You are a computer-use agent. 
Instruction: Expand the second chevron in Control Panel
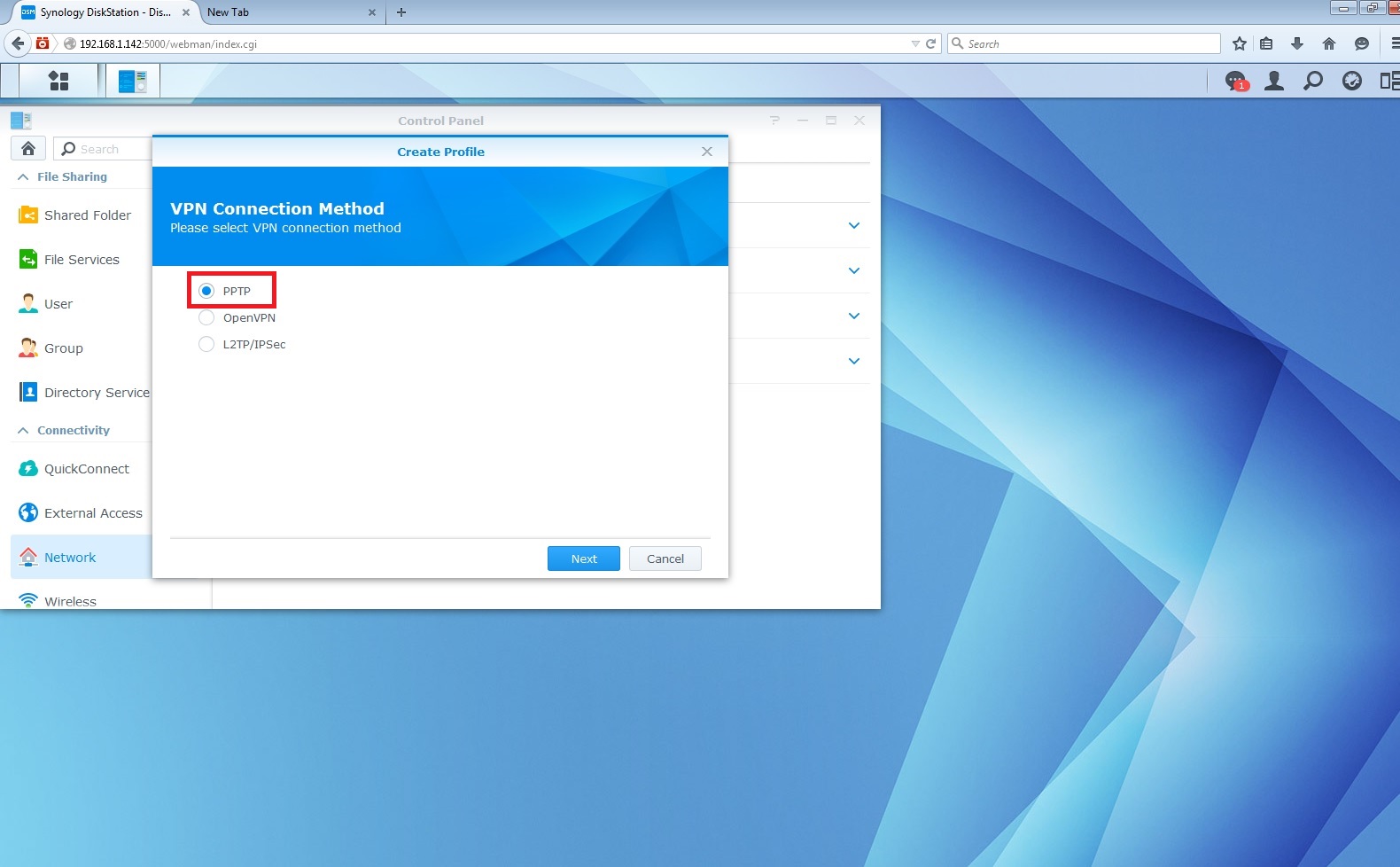point(854,270)
